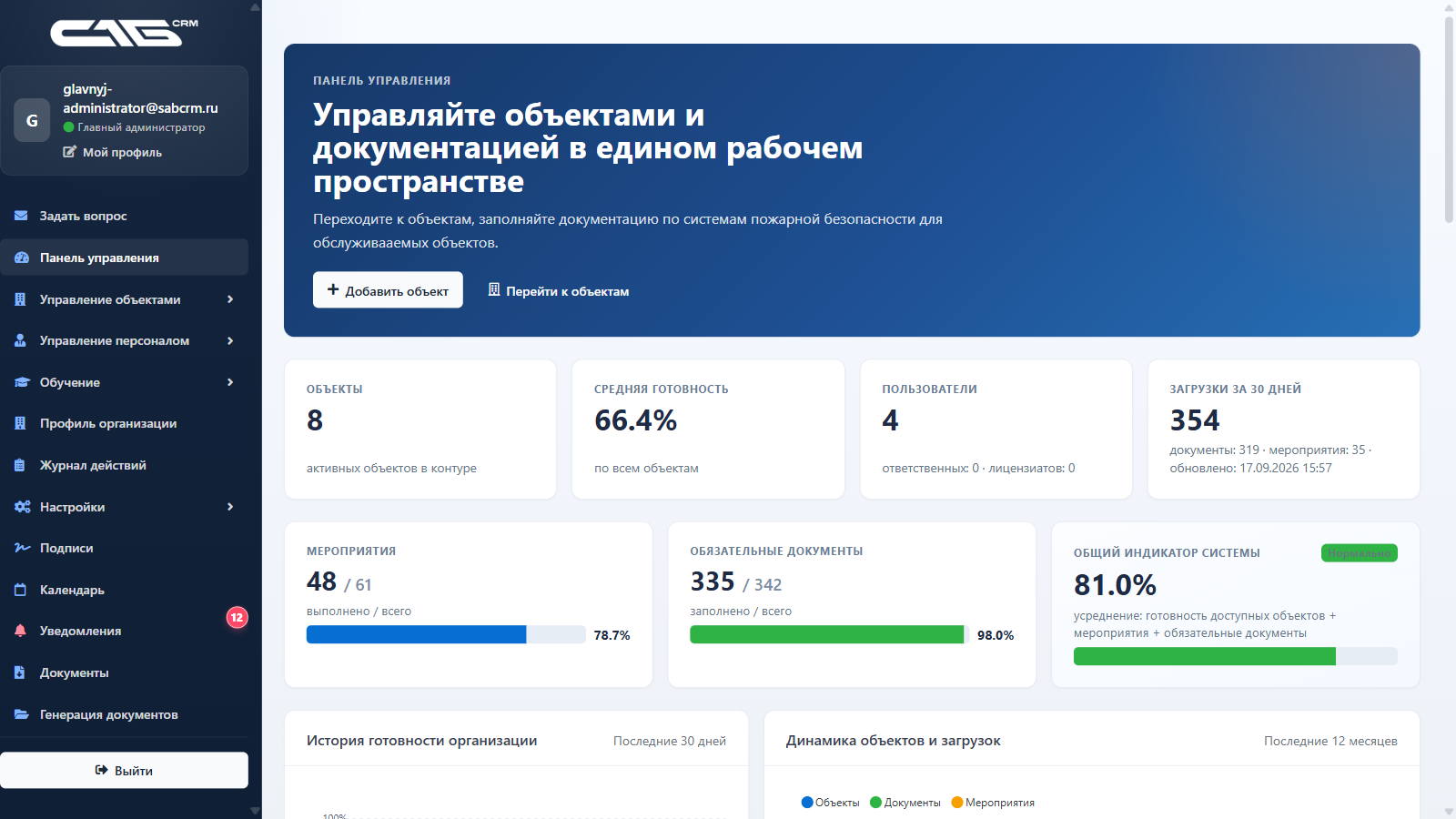Expand Управление объектами submenu chevron

(x=230, y=299)
